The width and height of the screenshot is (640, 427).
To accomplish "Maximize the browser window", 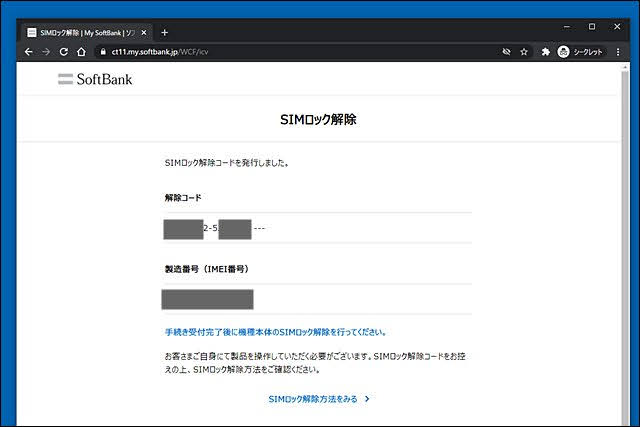I will (x=592, y=27).
